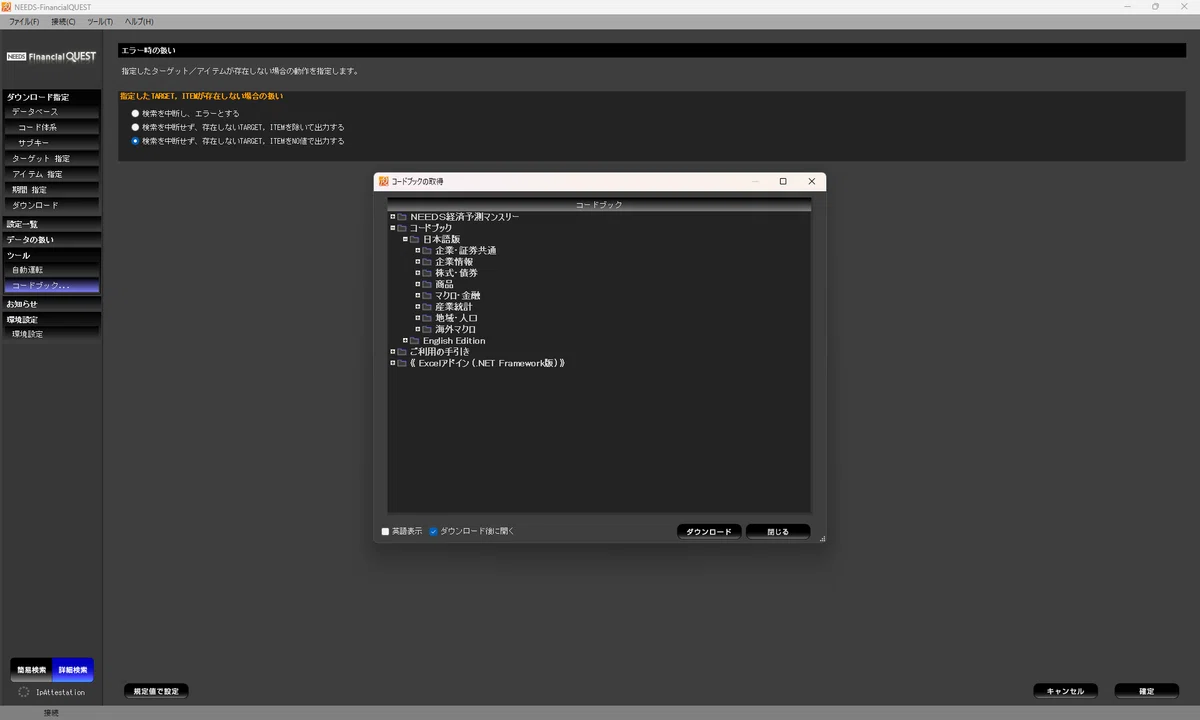Select 検索を中断し、エラーとする radio option
The width and height of the screenshot is (1200, 720).
(x=136, y=114)
